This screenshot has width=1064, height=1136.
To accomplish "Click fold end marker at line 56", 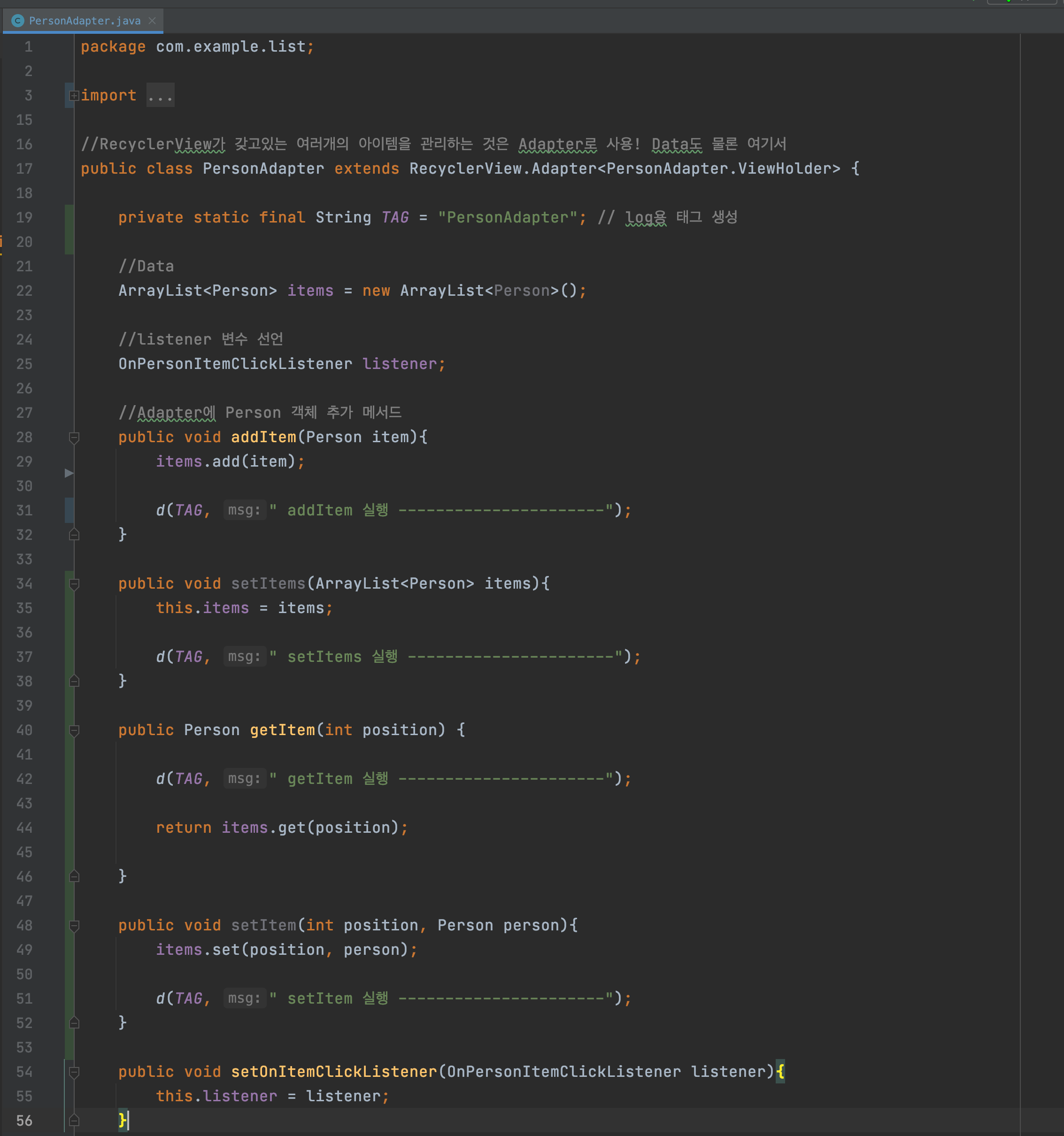I will pos(74,1121).
